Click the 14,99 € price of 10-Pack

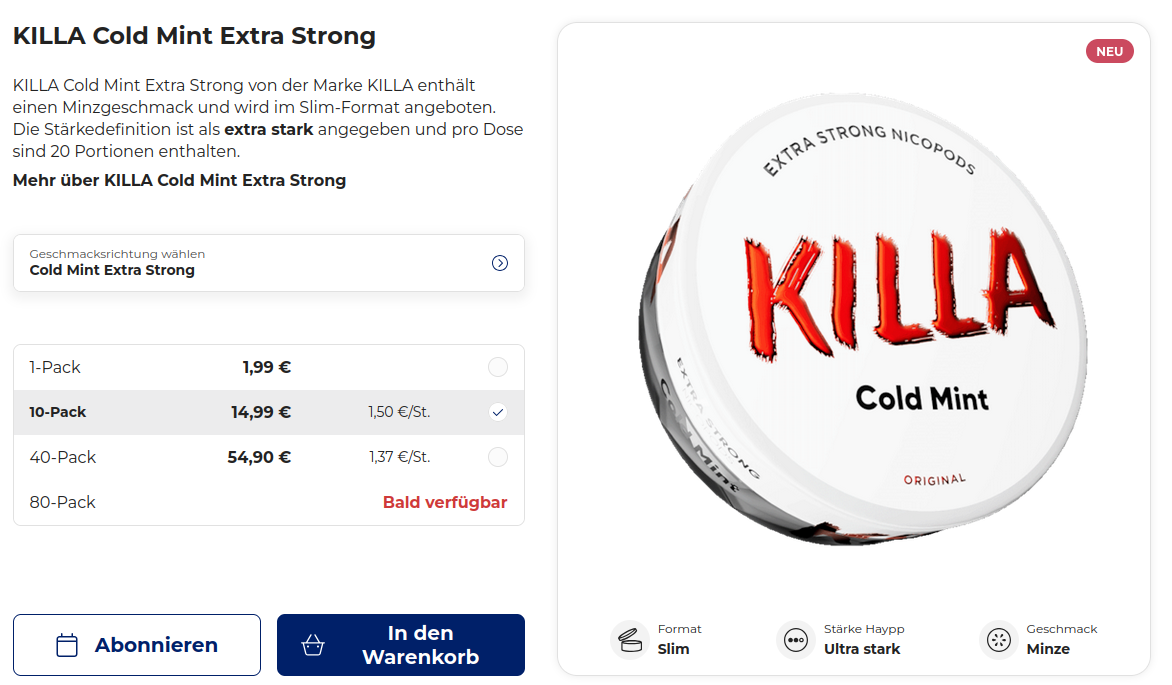click(x=259, y=412)
